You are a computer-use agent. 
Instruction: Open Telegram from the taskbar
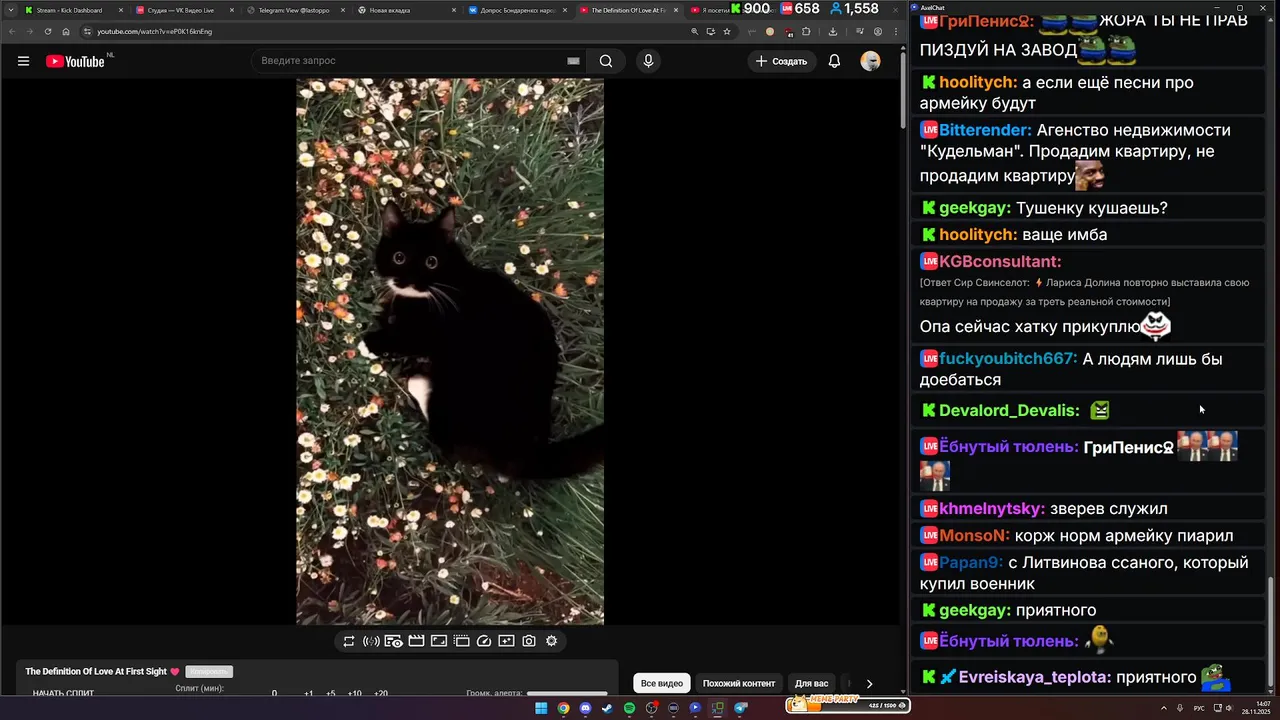[x=740, y=708]
